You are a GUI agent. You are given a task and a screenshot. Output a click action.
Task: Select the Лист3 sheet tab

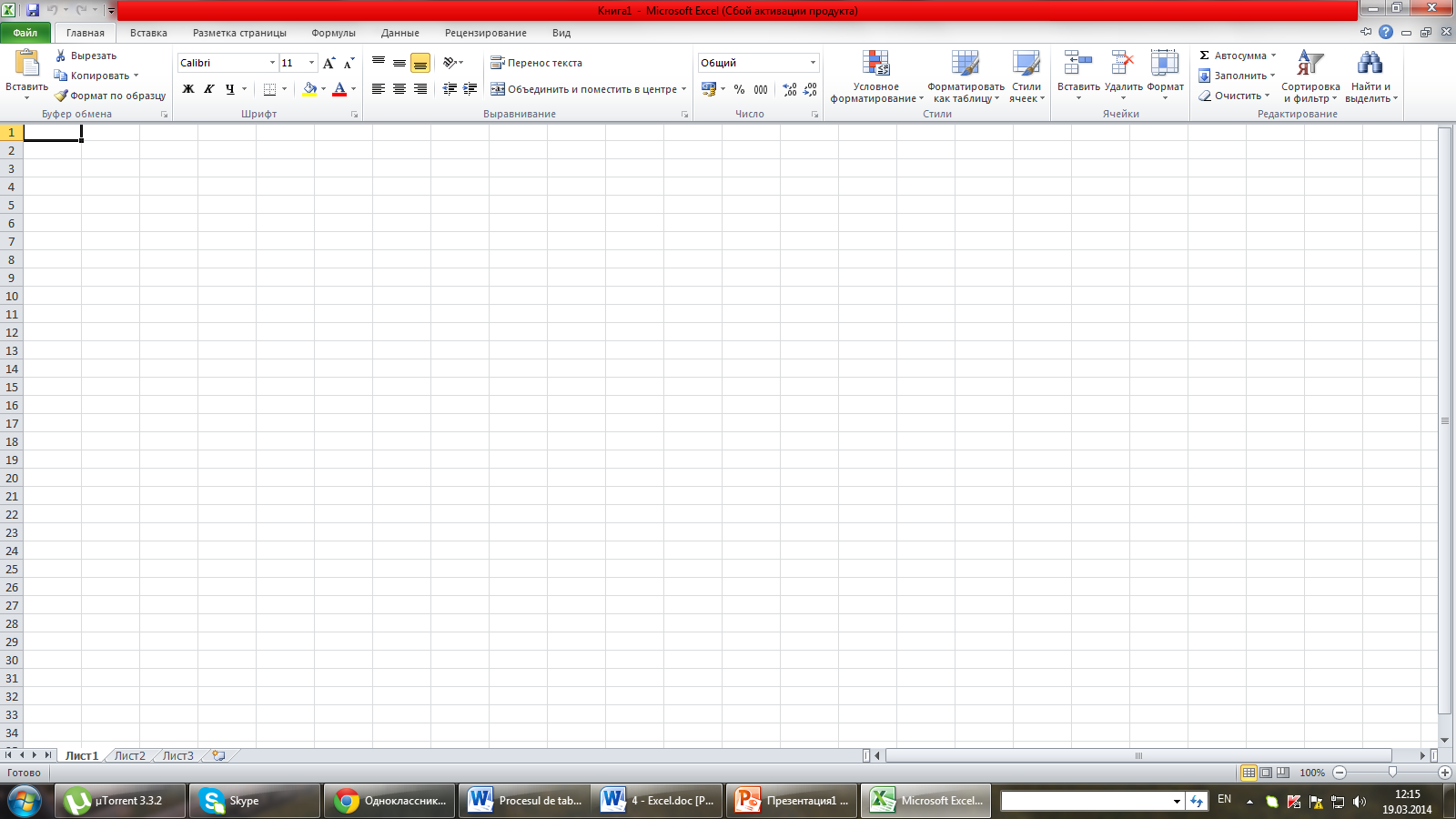pos(177,755)
